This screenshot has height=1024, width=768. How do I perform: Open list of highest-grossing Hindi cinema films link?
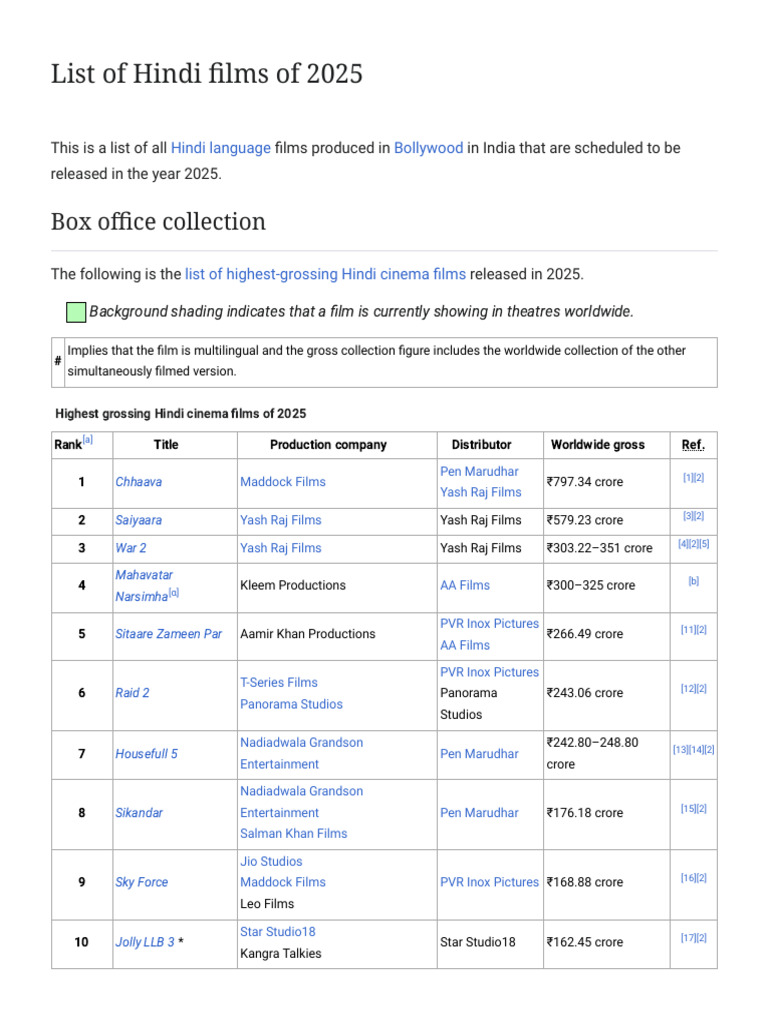pos(325,274)
